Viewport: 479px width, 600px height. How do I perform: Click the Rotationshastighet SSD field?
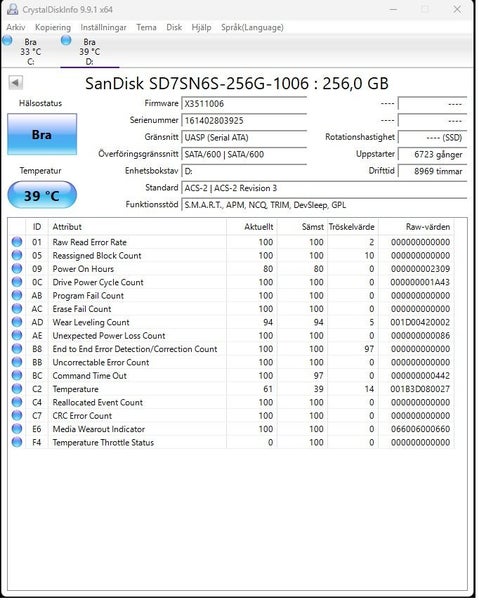432,137
